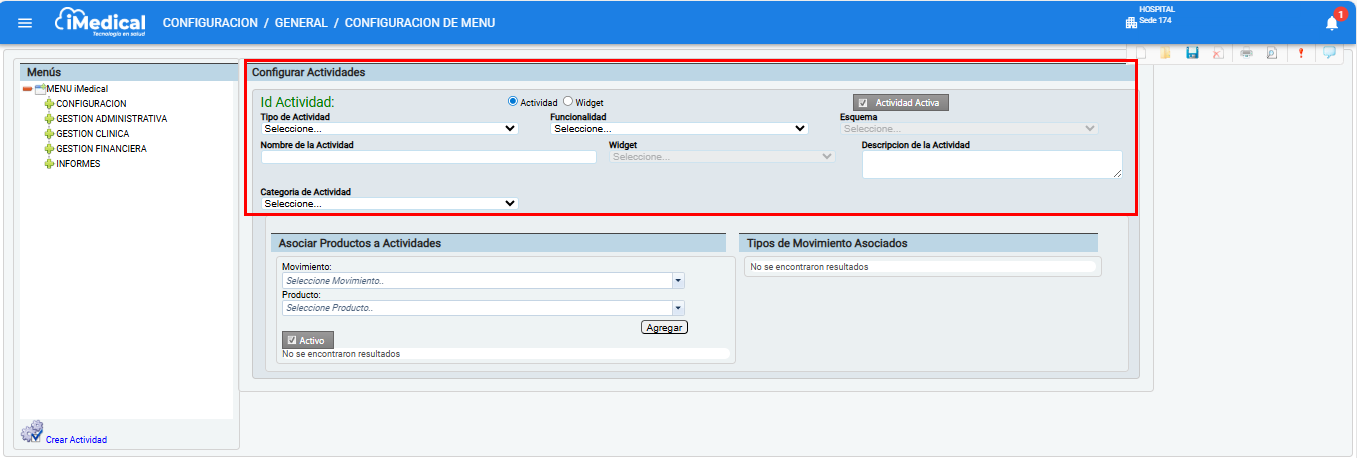Click the Crear Actividad link

pos(76,440)
